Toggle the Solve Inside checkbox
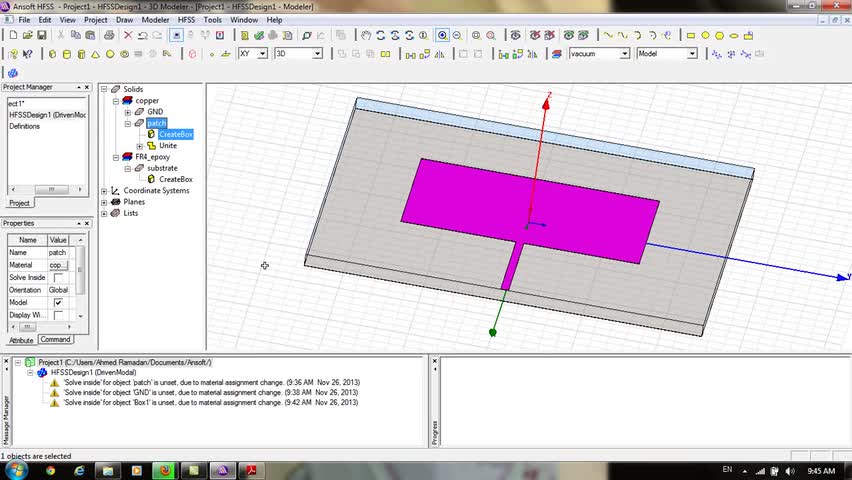852x480 pixels. (58, 278)
